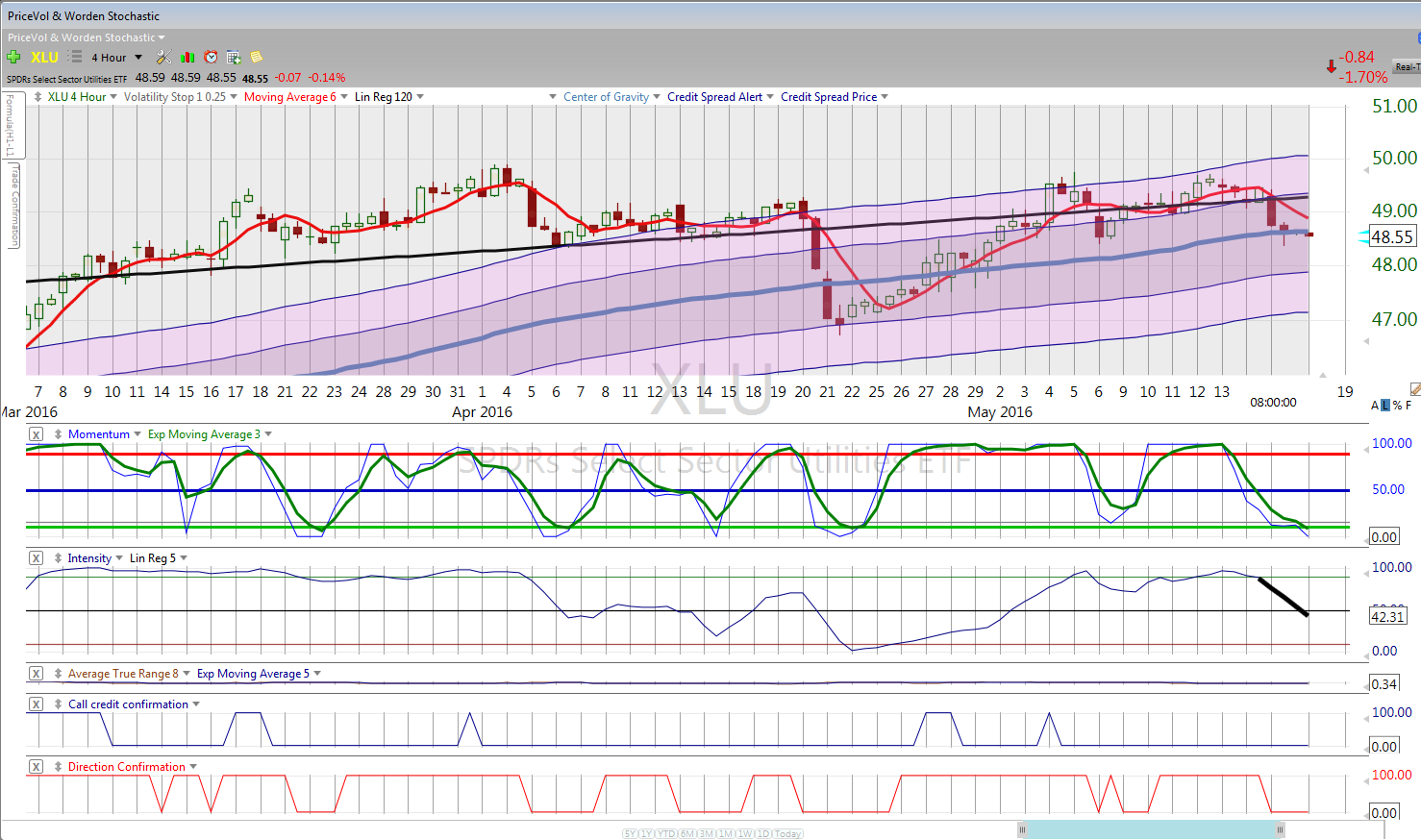The width and height of the screenshot is (1421, 840).
Task: Close the Call credit confirmation pane
Action: pyautogui.click(x=36, y=704)
